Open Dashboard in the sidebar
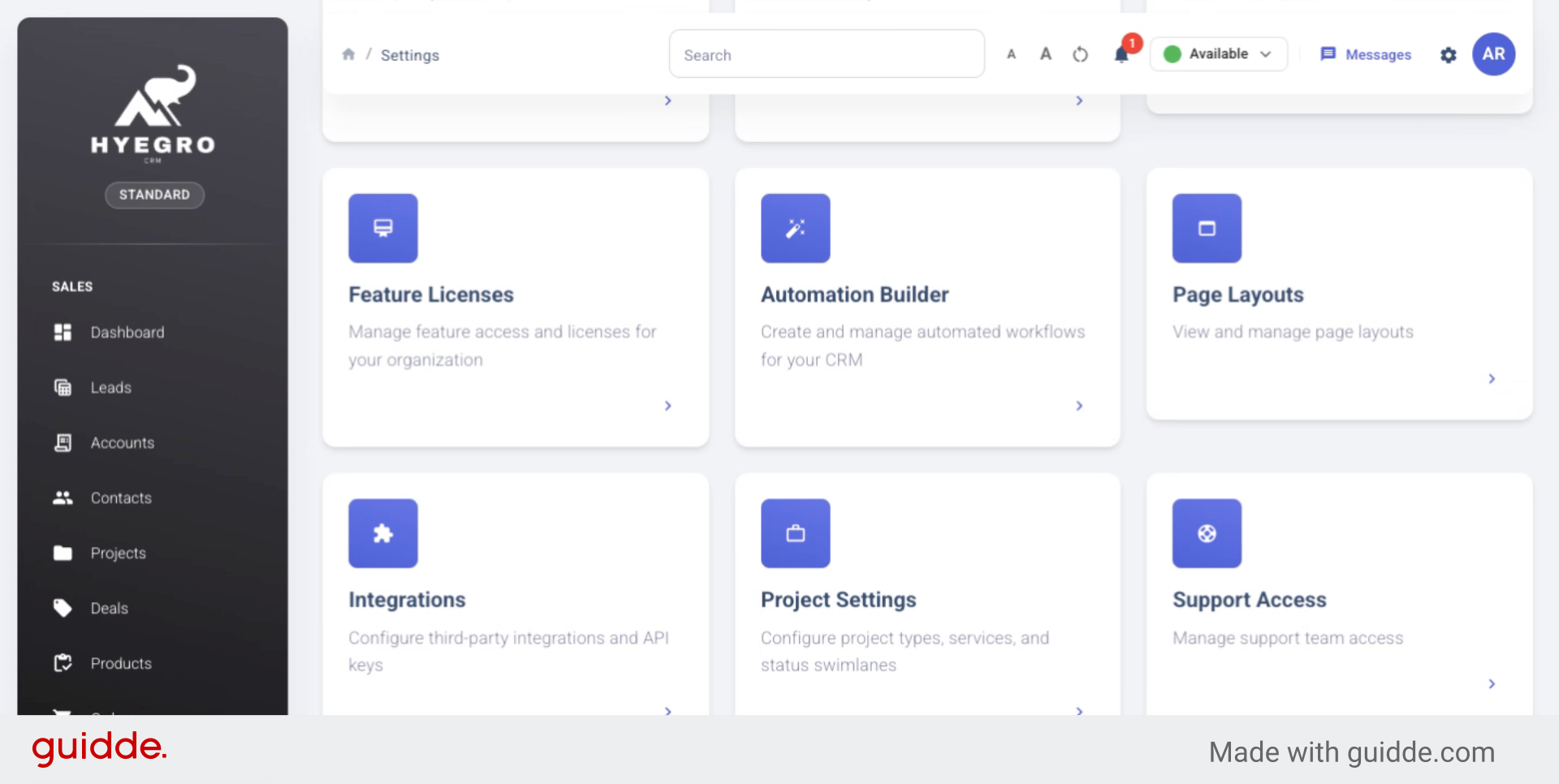The height and width of the screenshot is (784, 1559). click(x=127, y=333)
